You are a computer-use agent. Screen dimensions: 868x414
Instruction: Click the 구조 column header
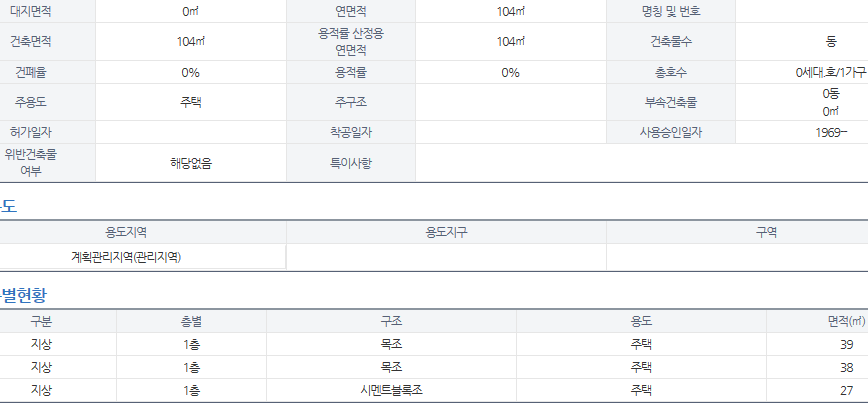391,321
